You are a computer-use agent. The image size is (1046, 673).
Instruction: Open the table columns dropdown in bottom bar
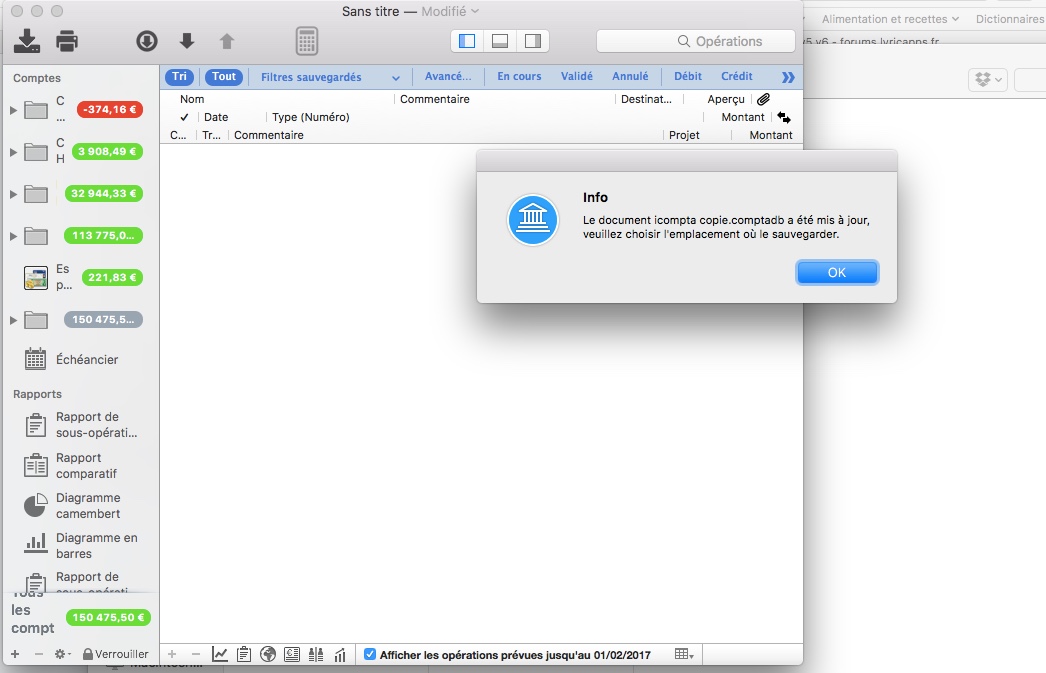pyautogui.click(x=684, y=654)
